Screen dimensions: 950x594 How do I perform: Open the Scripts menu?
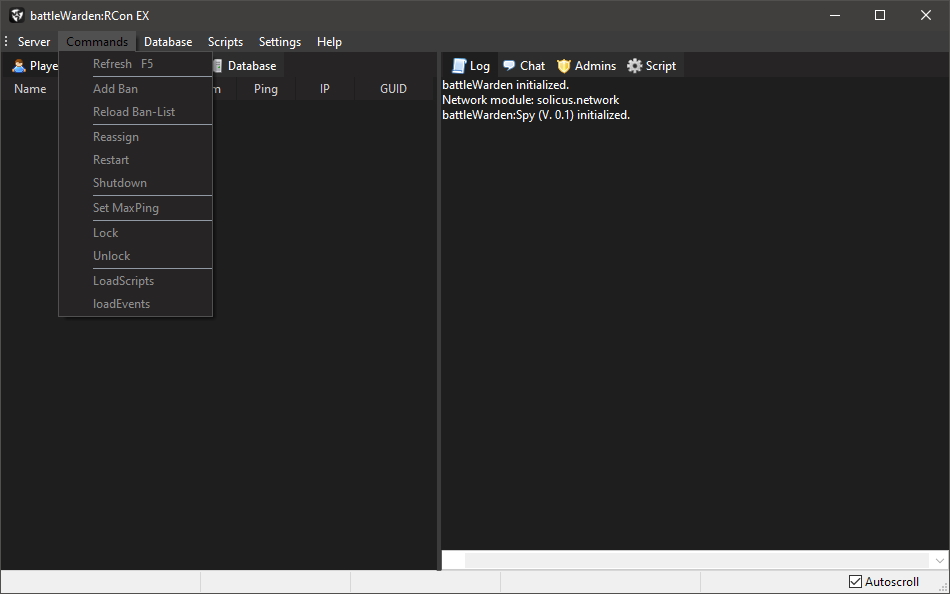pyautogui.click(x=225, y=42)
